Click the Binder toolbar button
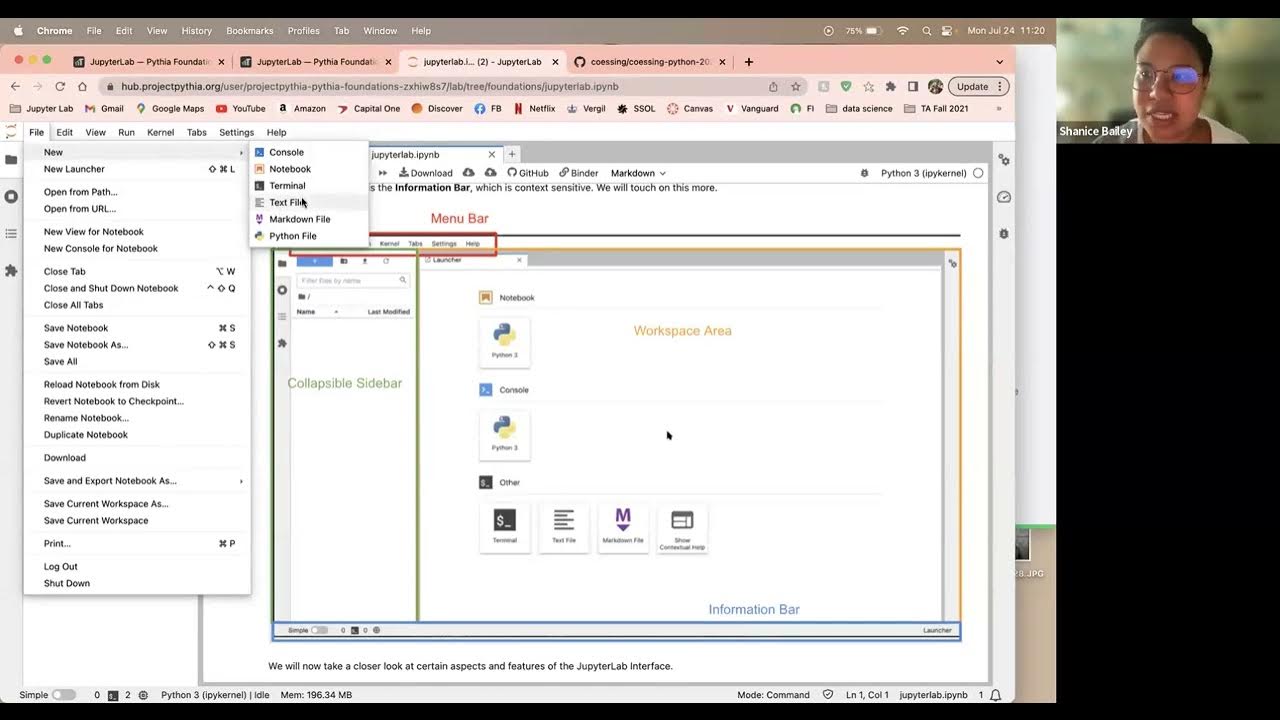This screenshot has height=720, width=1280. (x=578, y=173)
